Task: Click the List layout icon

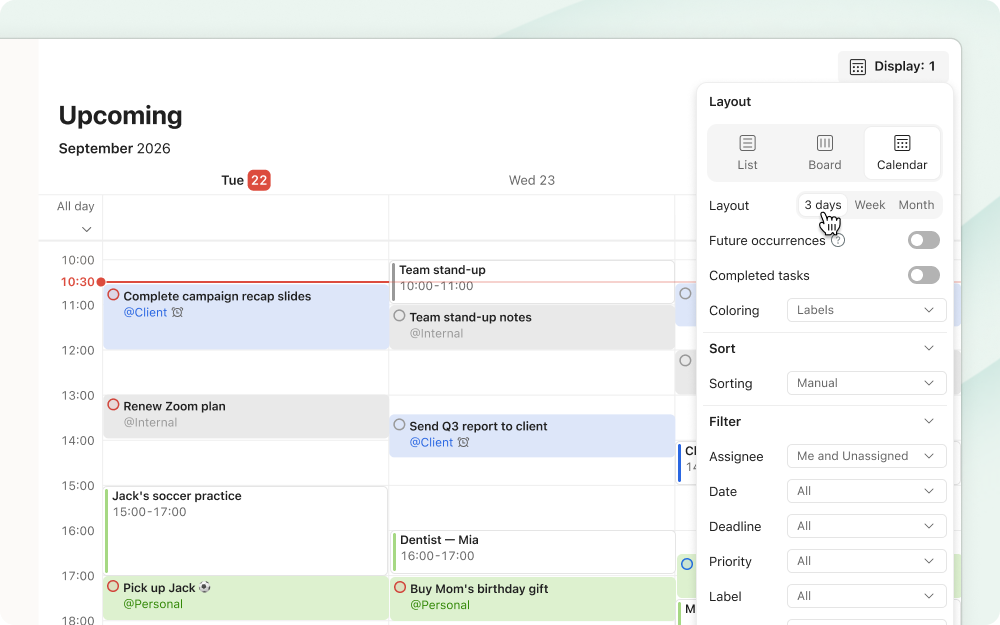Action: pos(747,143)
